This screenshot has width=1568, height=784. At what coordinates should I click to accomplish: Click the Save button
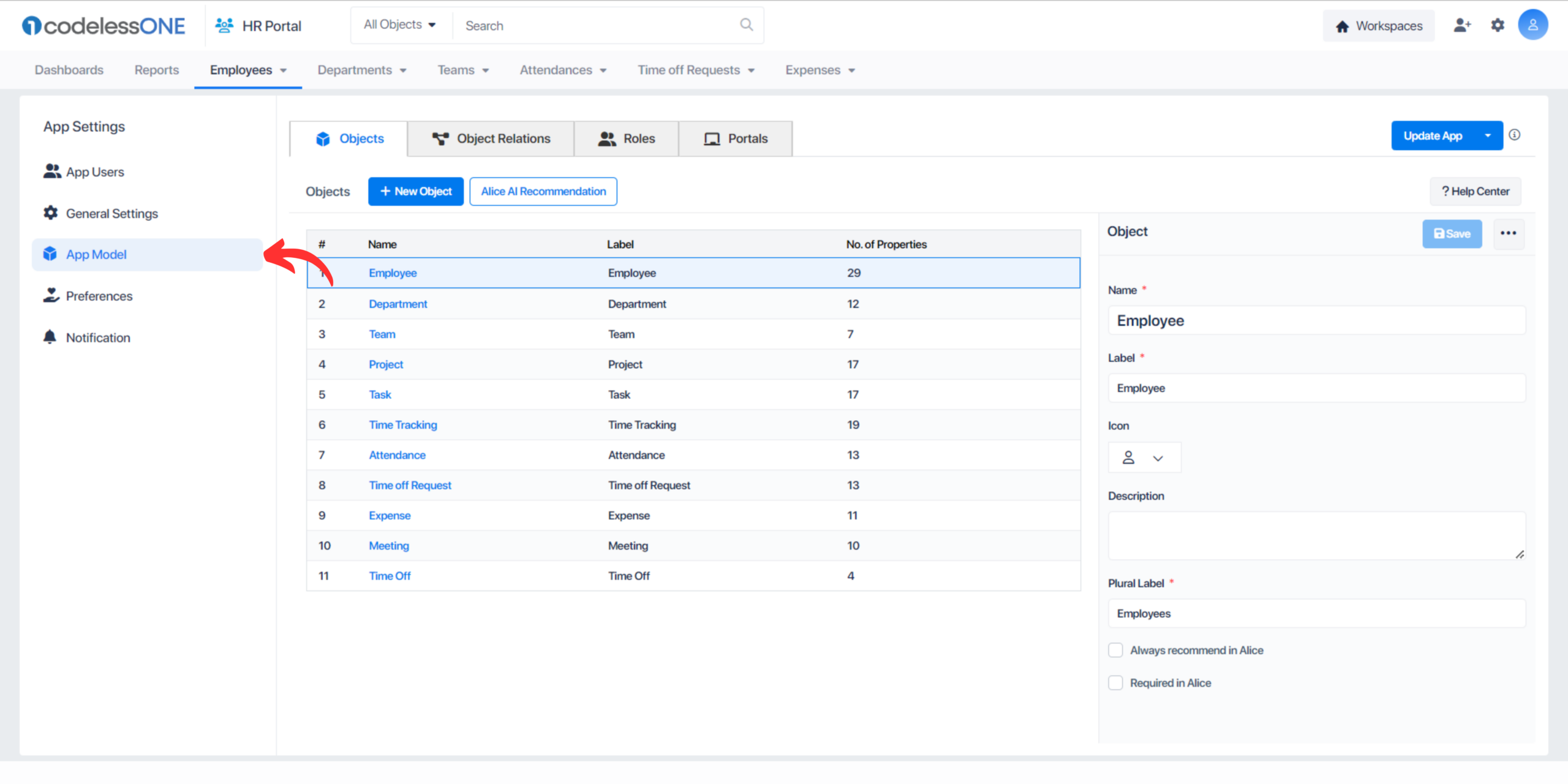pyautogui.click(x=1452, y=233)
